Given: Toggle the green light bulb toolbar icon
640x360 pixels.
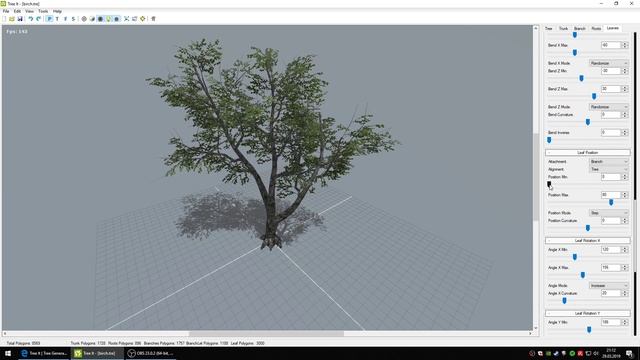Looking at the screenshot, I should point(109,19).
